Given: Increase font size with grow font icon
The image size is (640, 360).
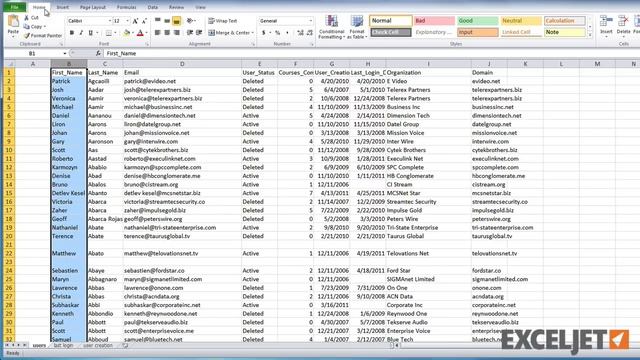Looking at the screenshot, I should point(135,21).
